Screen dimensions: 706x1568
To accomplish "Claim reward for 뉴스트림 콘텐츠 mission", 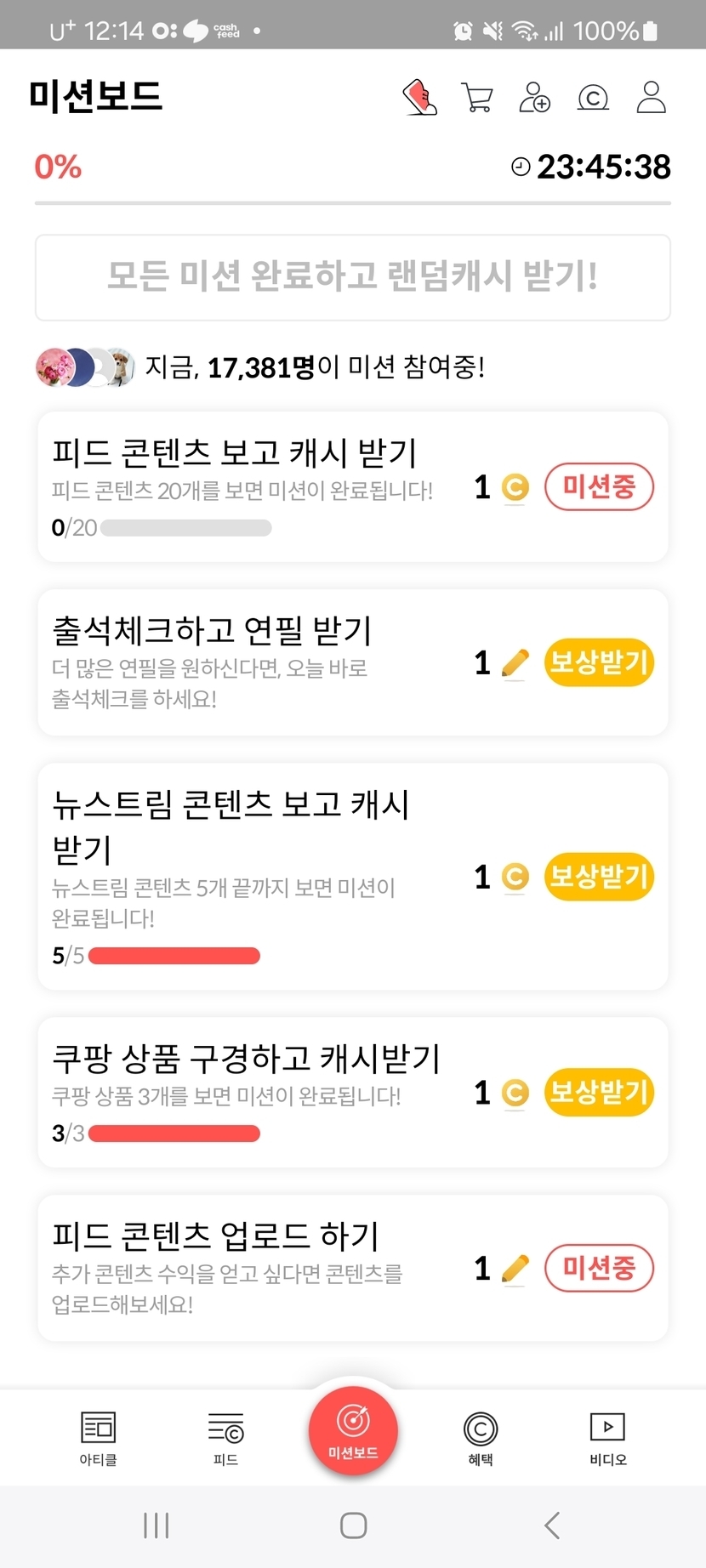I will pyautogui.click(x=599, y=877).
